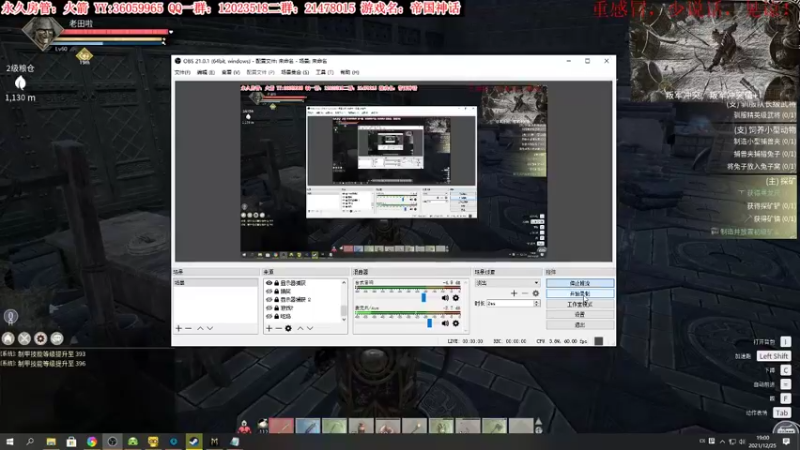Image resolution: width=800 pixels, height=450 pixels.
Task: Open the 编辑(E) menu
Action: pos(206,72)
